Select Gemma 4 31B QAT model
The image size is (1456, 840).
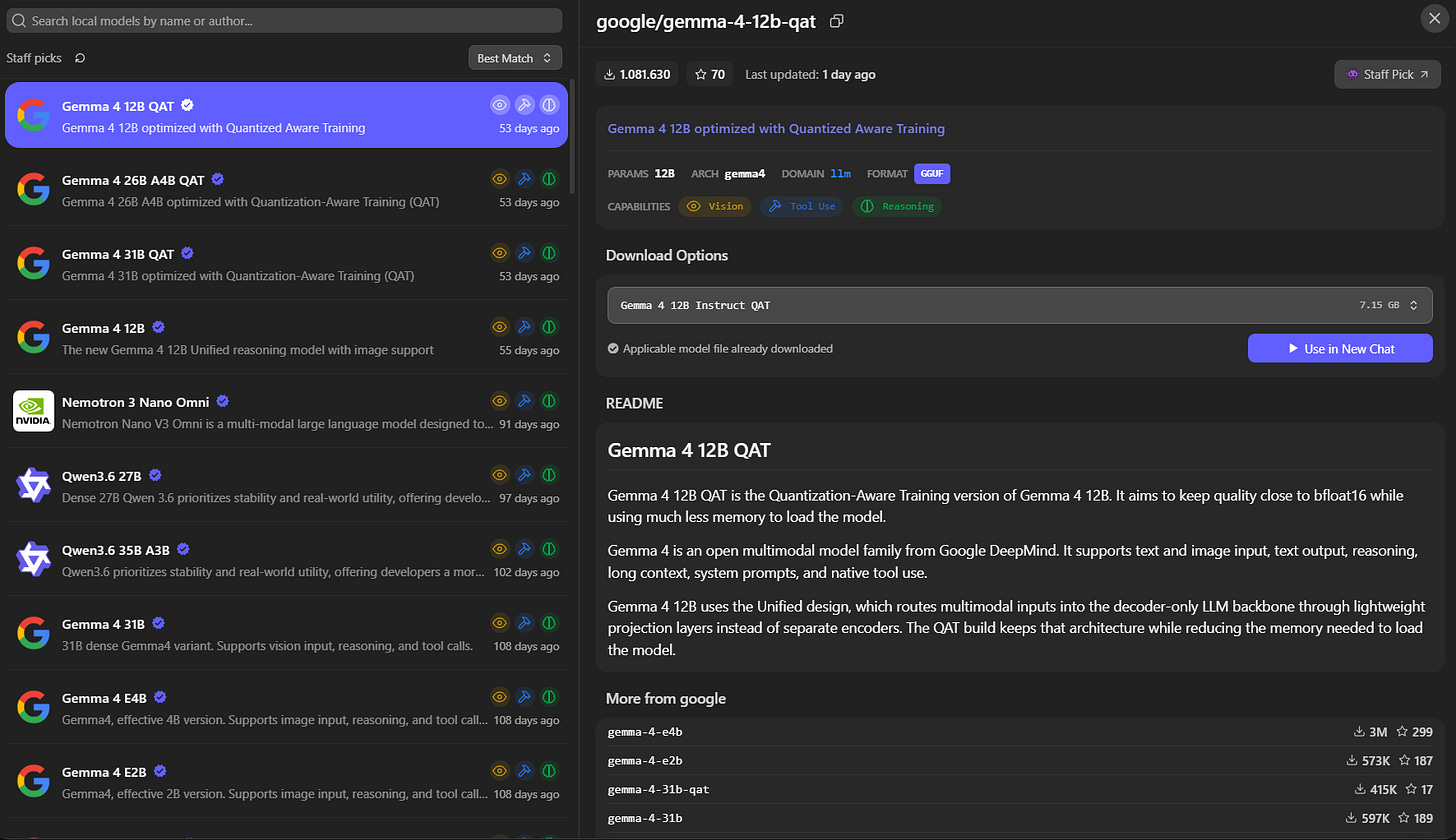[286, 263]
